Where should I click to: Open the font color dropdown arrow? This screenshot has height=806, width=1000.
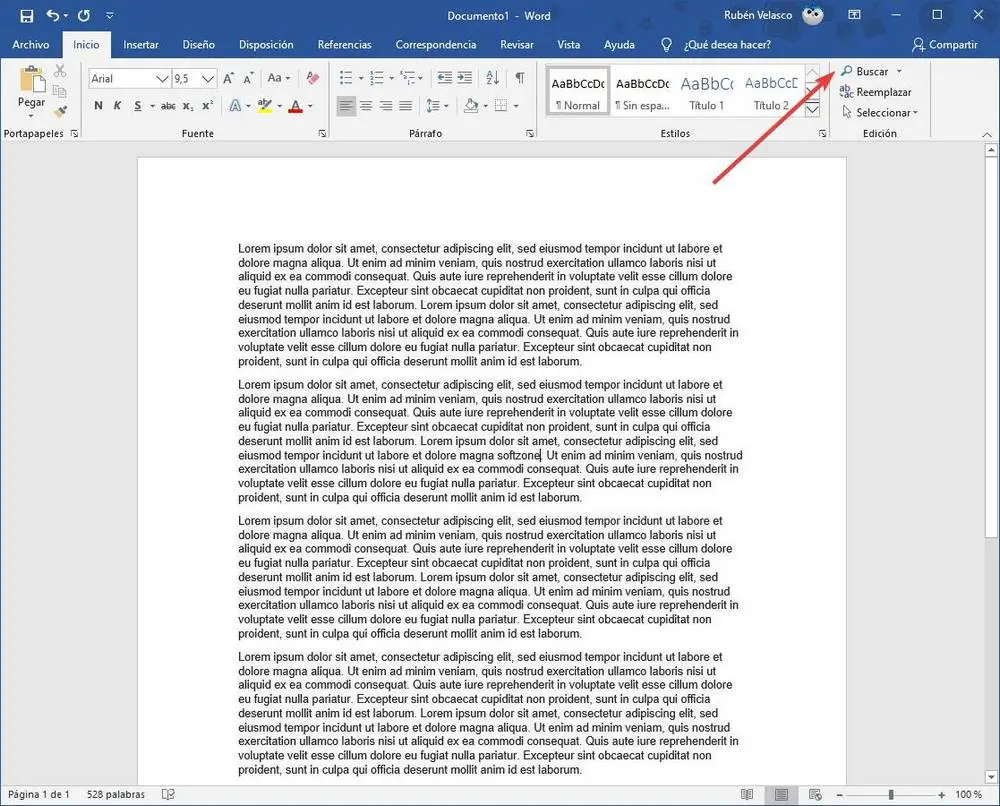click(311, 106)
